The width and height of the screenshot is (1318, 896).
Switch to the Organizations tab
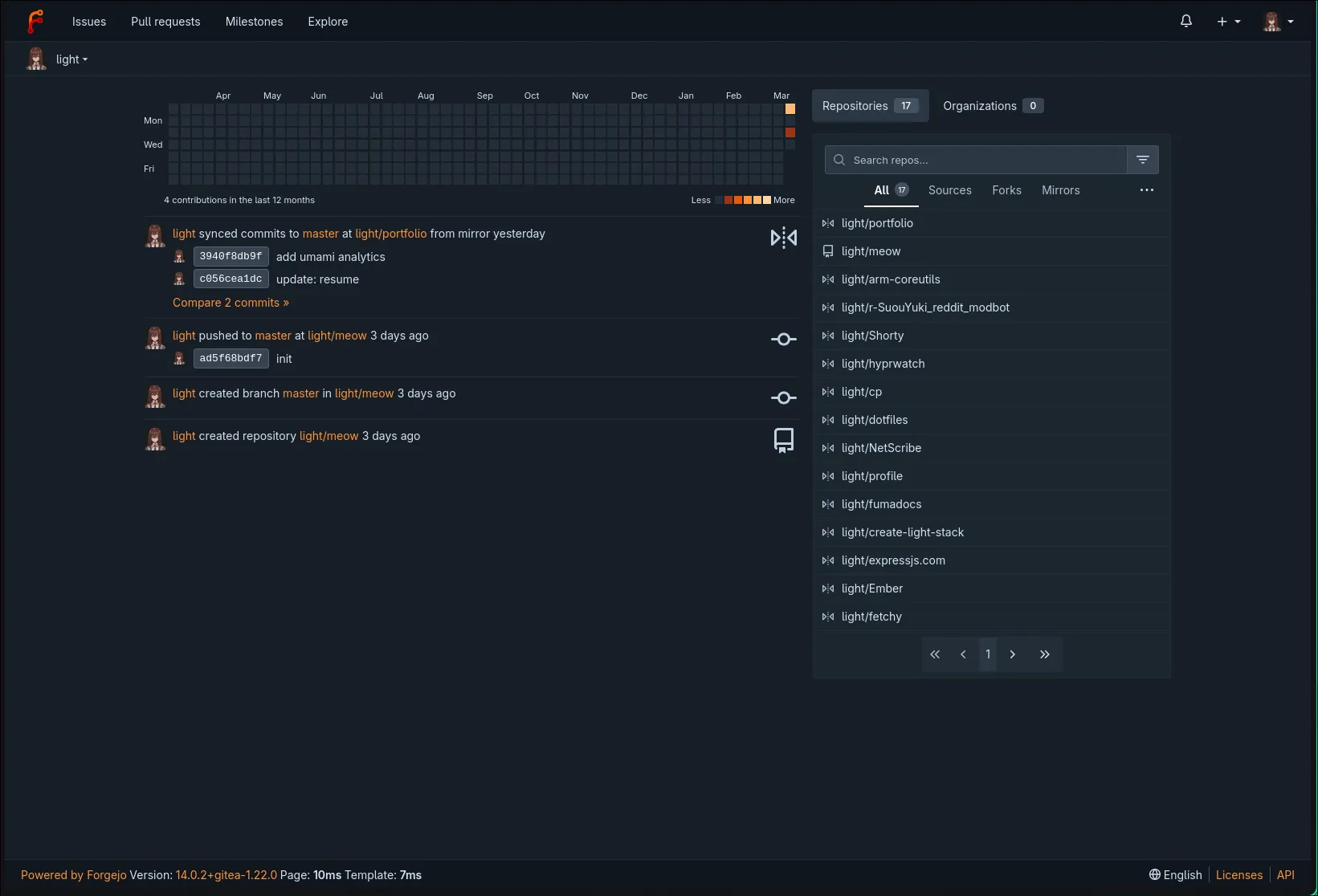tap(992, 106)
